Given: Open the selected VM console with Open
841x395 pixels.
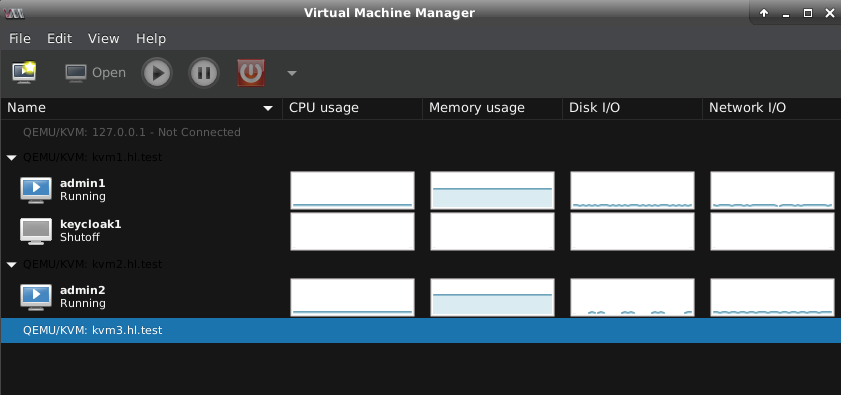Looking at the screenshot, I should (x=95, y=72).
